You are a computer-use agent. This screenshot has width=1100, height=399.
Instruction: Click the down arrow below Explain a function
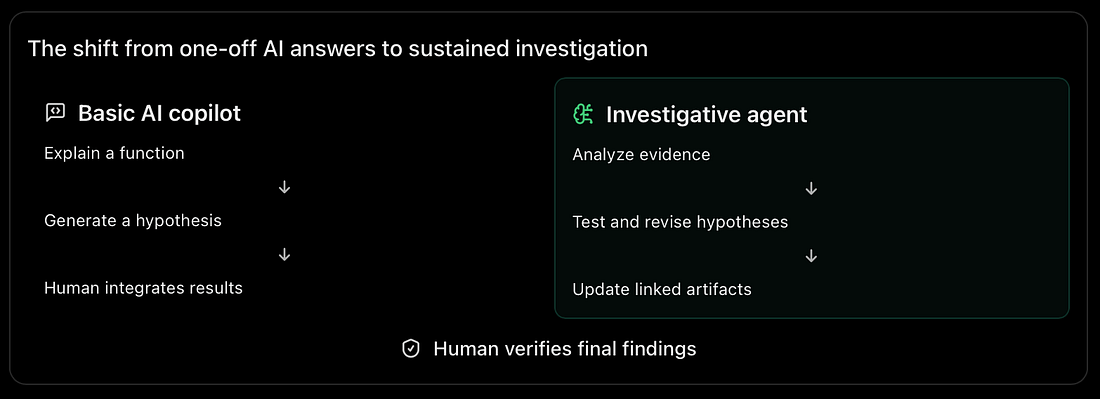click(284, 187)
